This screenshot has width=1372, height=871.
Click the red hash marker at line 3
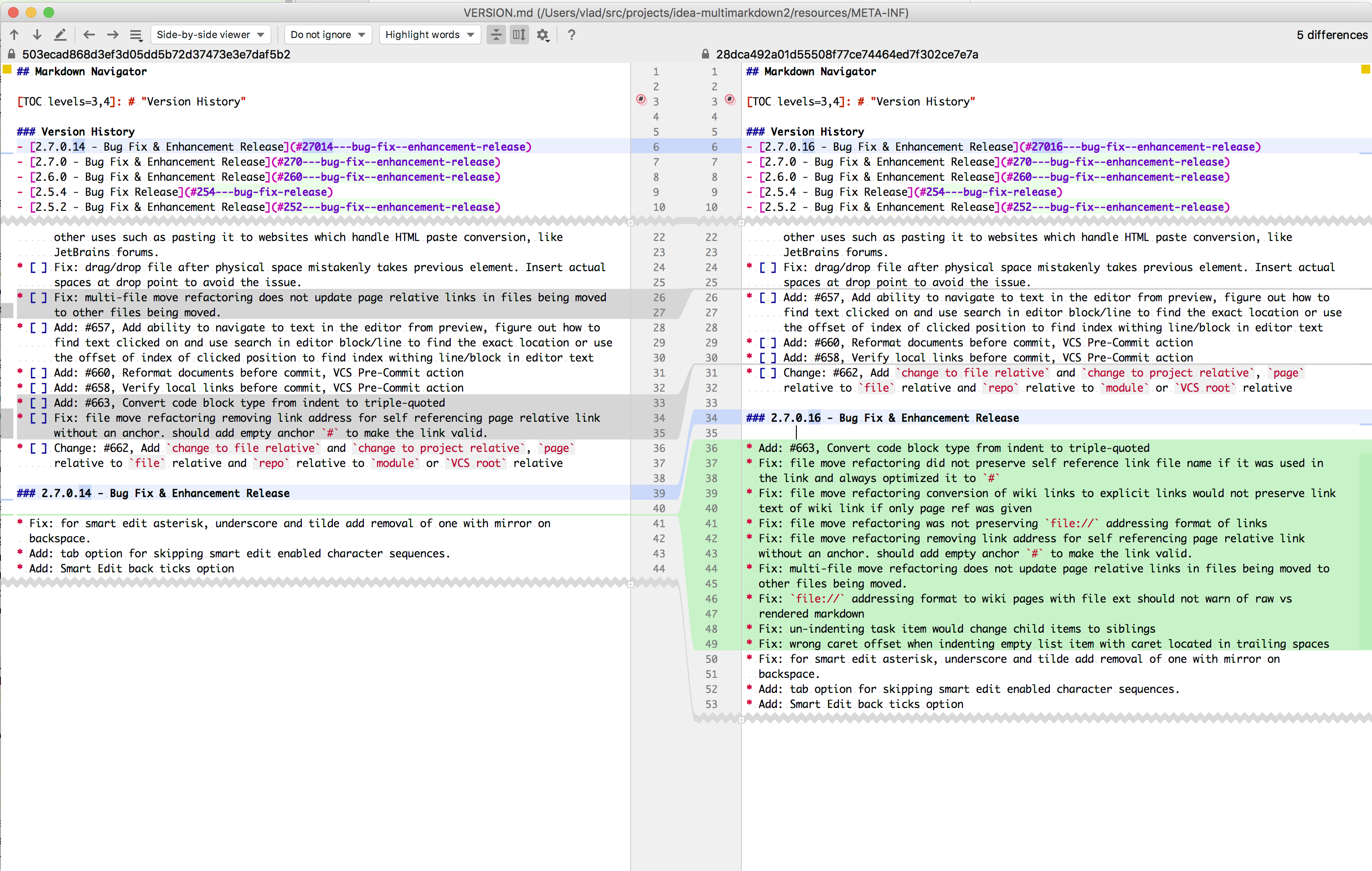(x=642, y=99)
